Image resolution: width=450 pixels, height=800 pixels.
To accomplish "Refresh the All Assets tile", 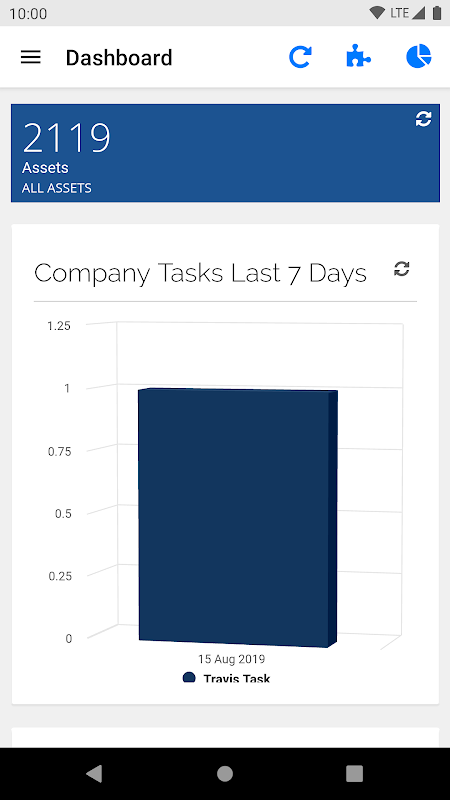I will coord(423,119).
